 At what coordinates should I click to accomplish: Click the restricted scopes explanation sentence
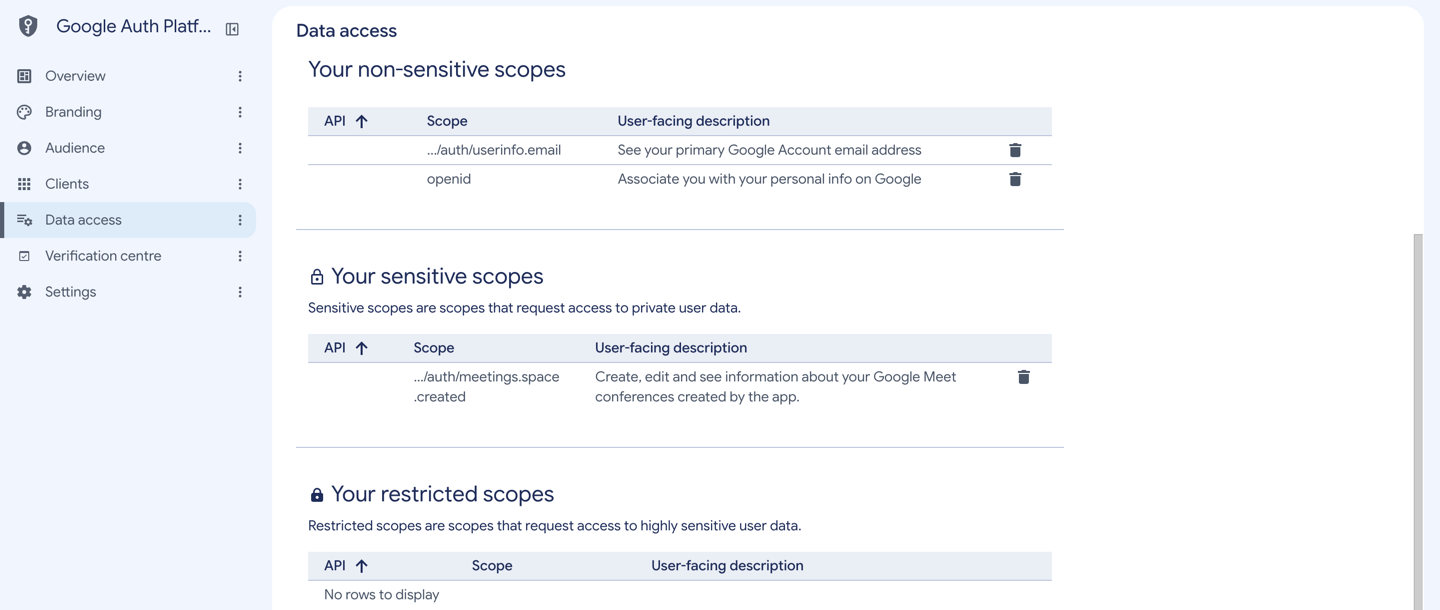click(x=555, y=526)
